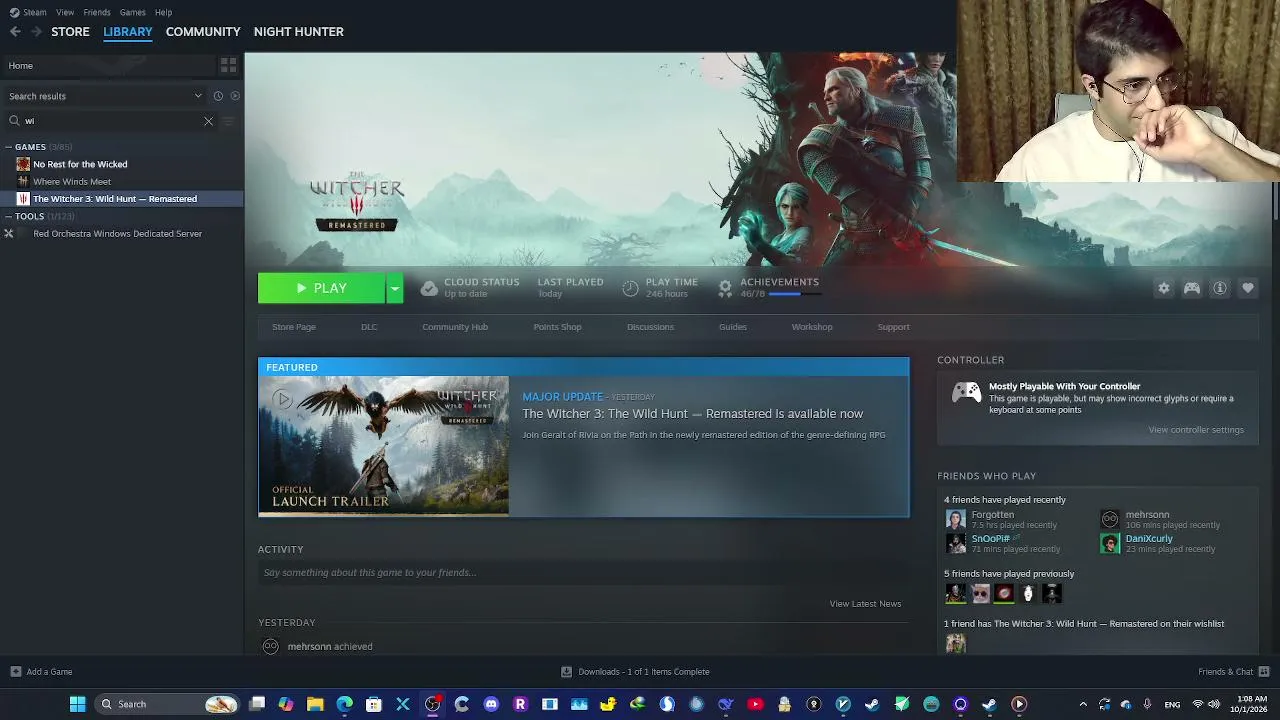The image size is (1280, 720).
Task: Show game info panel icon
Action: [x=1220, y=288]
